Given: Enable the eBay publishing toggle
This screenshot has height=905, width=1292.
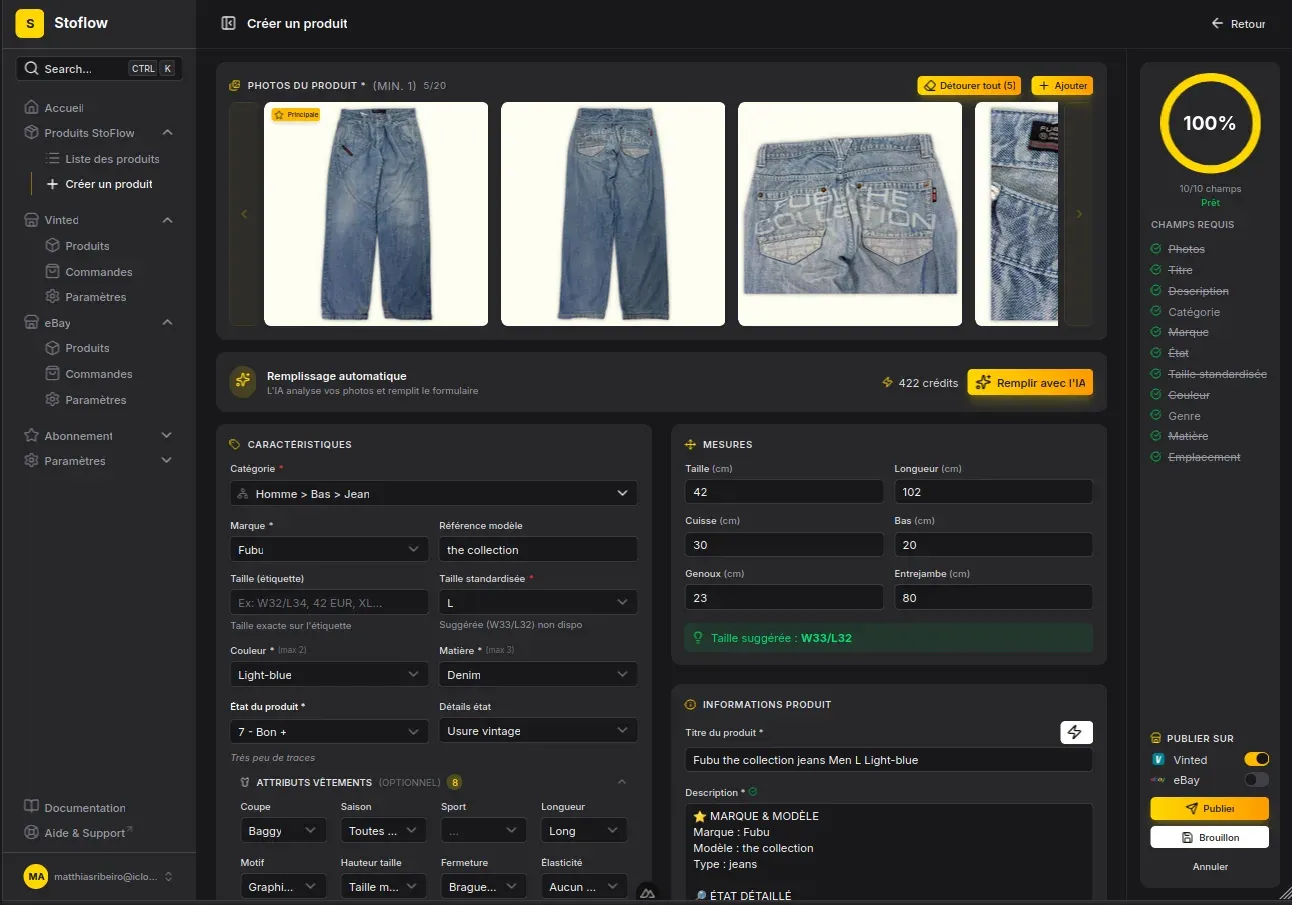Looking at the screenshot, I should (x=1256, y=779).
